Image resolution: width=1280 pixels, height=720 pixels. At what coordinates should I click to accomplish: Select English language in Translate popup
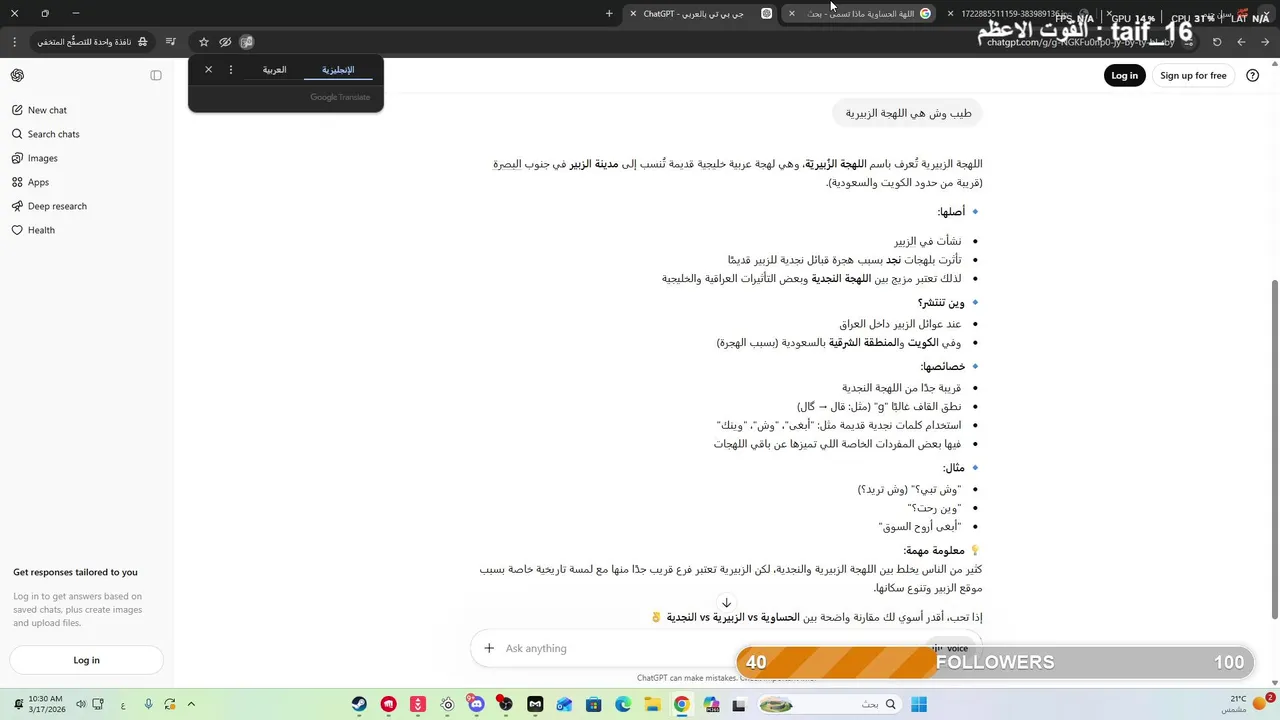(338, 70)
